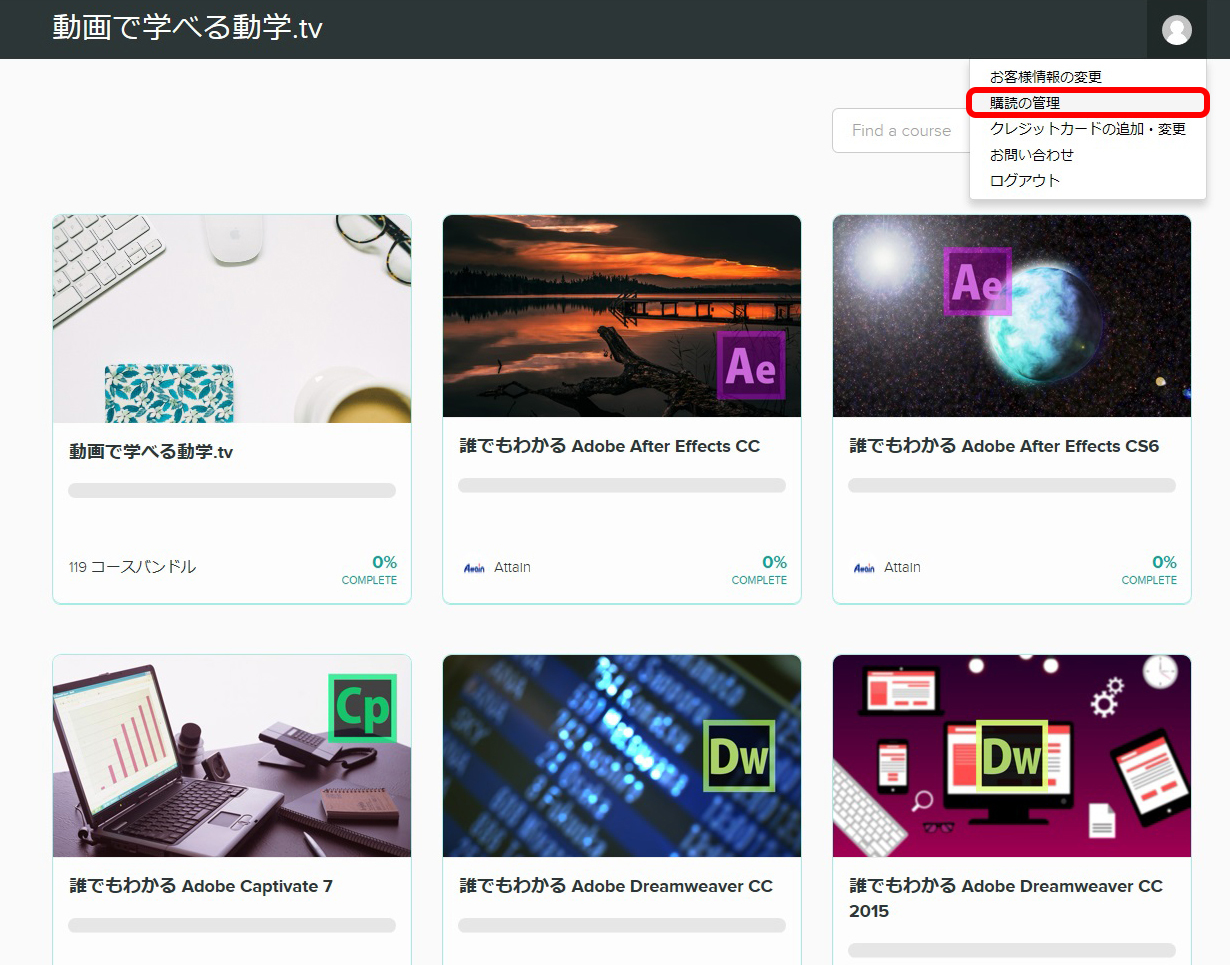
Task: Click the 誰でもわかる Adobe Dreamweaver CC 2015 title
Action: coord(1006,898)
